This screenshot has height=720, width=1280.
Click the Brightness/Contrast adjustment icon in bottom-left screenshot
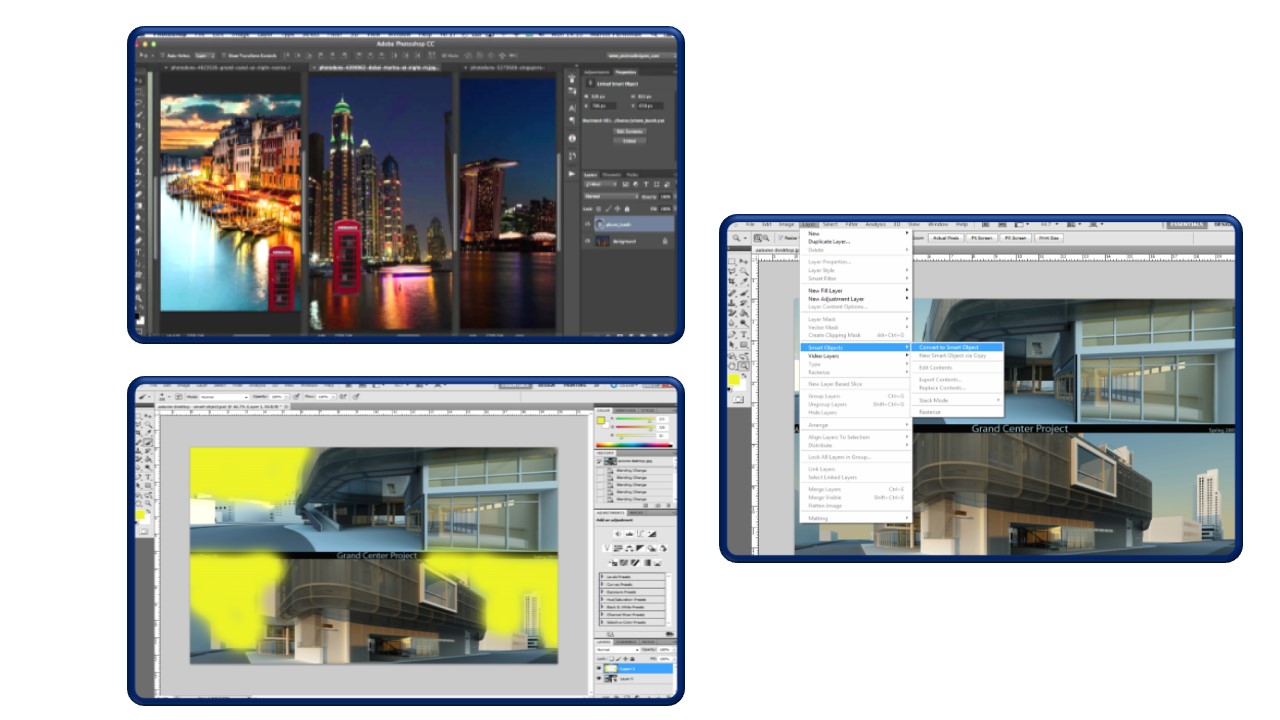click(618, 534)
